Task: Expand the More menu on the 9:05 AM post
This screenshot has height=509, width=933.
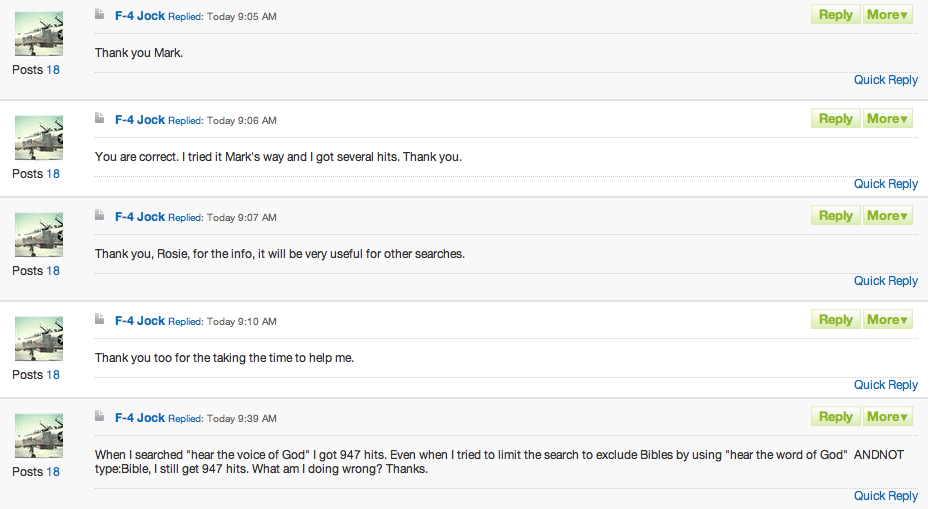Action: pos(887,15)
